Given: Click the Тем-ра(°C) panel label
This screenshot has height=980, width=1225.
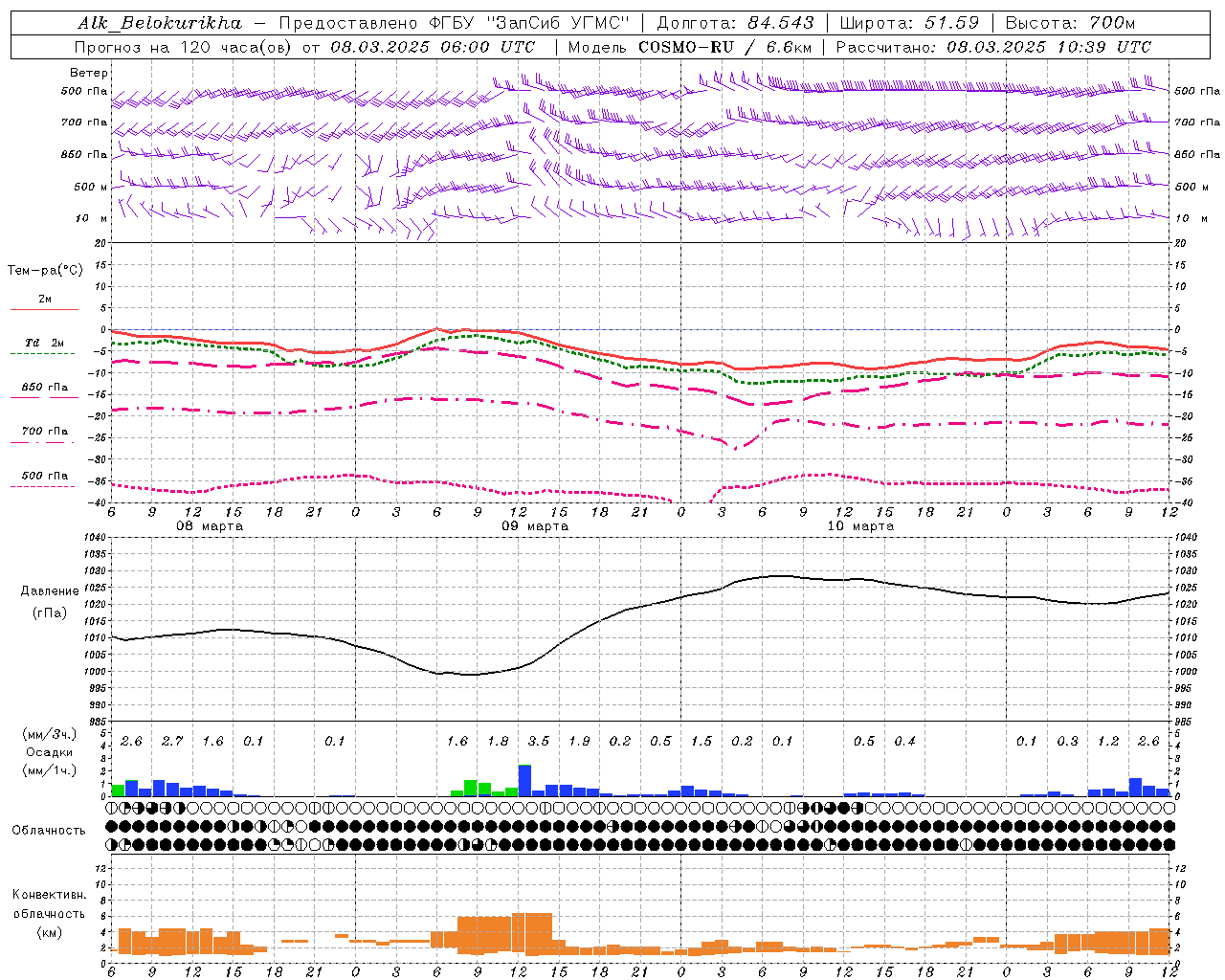Looking at the screenshot, I should click(45, 271).
